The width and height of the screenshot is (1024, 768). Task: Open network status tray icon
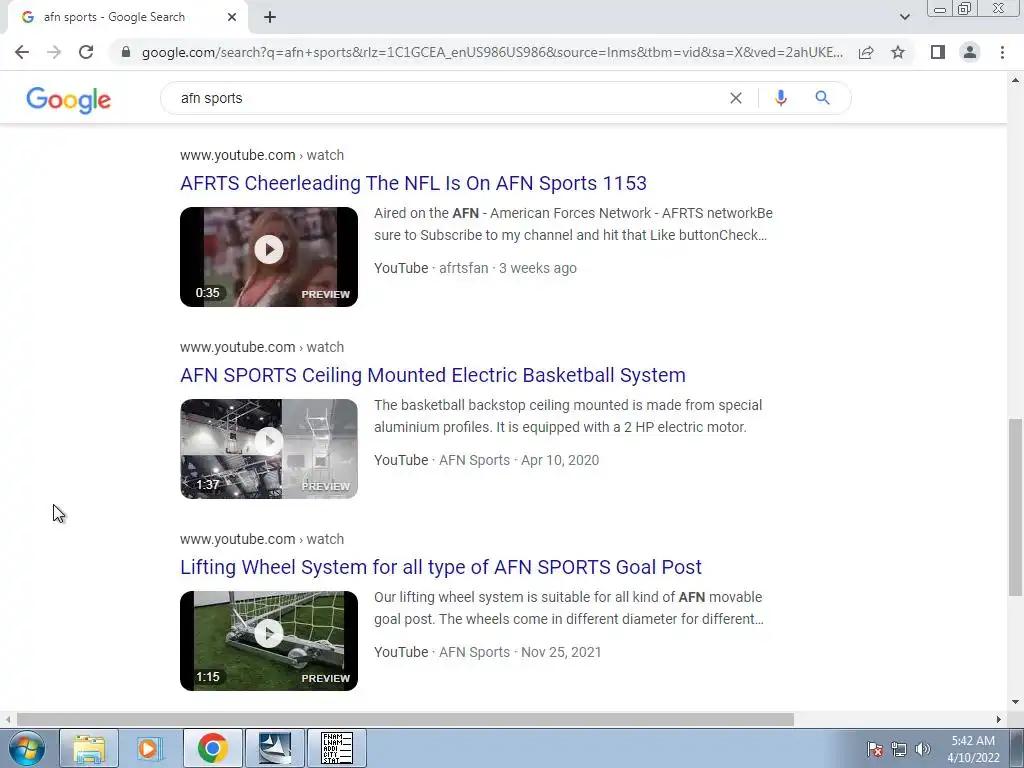(x=899, y=749)
